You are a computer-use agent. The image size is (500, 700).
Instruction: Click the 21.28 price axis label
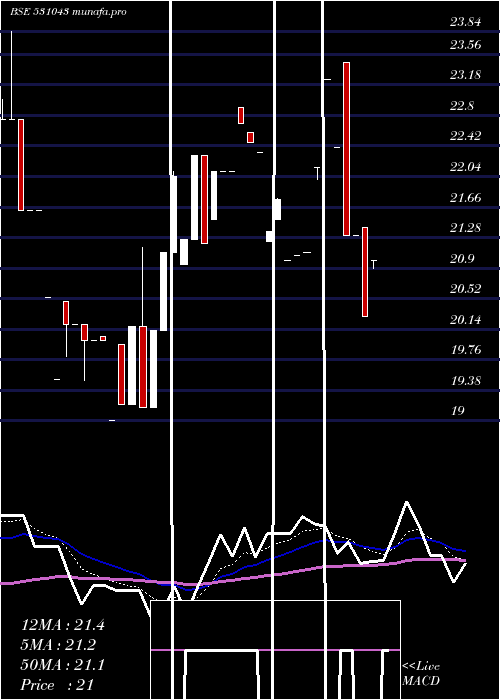click(465, 228)
